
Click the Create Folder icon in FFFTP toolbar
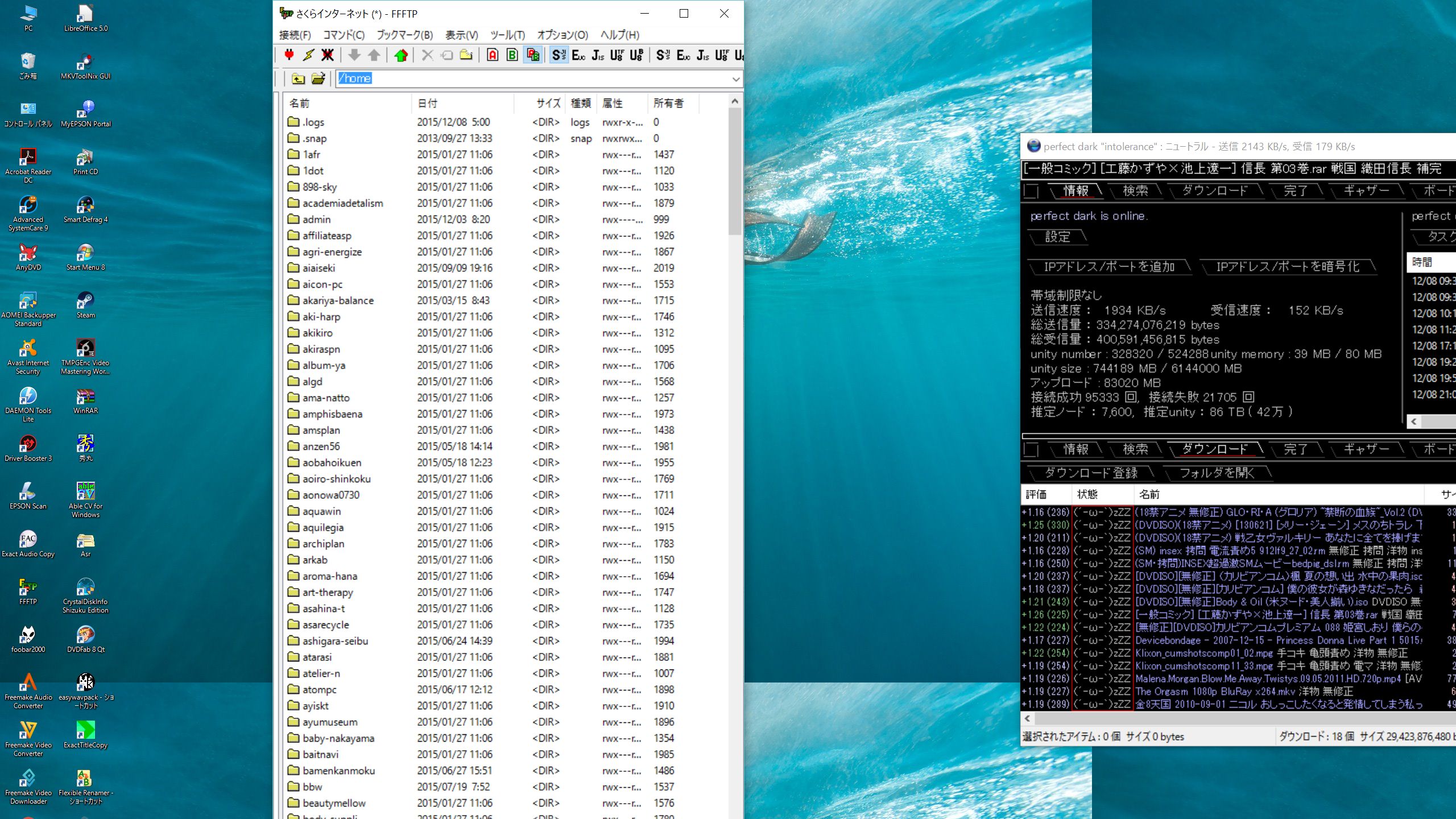[x=466, y=55]
